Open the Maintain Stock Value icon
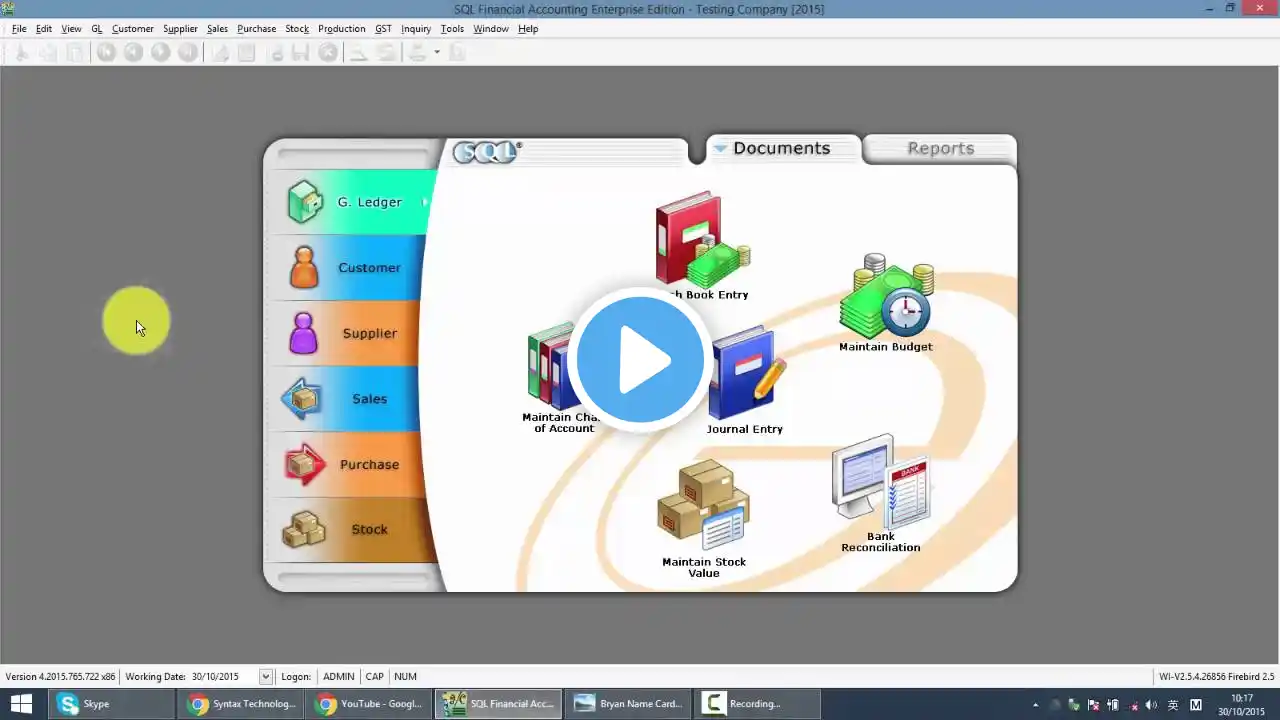Image resolution: width=1280 pixels, height=720 pixels. (x=704, y=518)
